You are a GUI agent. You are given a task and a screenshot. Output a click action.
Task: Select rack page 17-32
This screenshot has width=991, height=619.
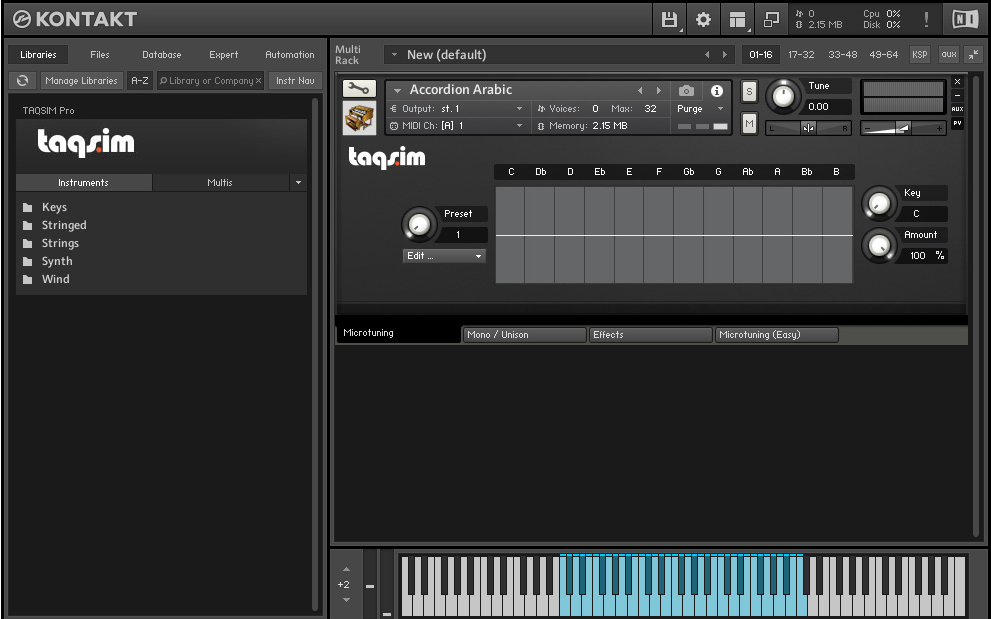(x=801, y=55)
